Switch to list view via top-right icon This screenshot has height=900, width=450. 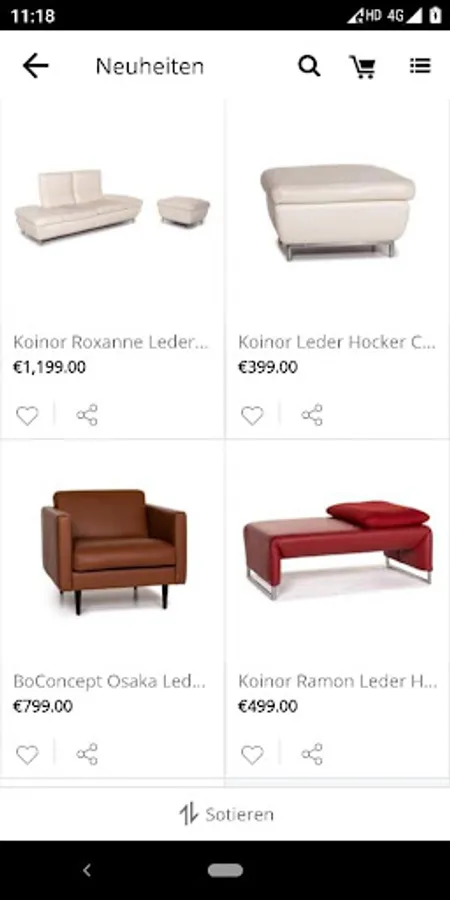click(x=420, y=65)
